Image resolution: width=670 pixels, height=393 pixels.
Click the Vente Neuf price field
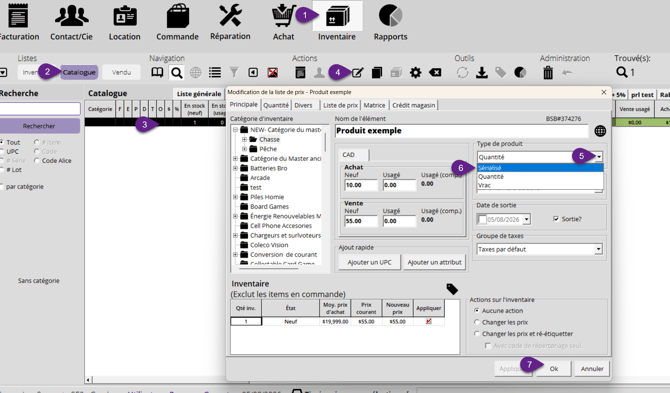[361, 221]
